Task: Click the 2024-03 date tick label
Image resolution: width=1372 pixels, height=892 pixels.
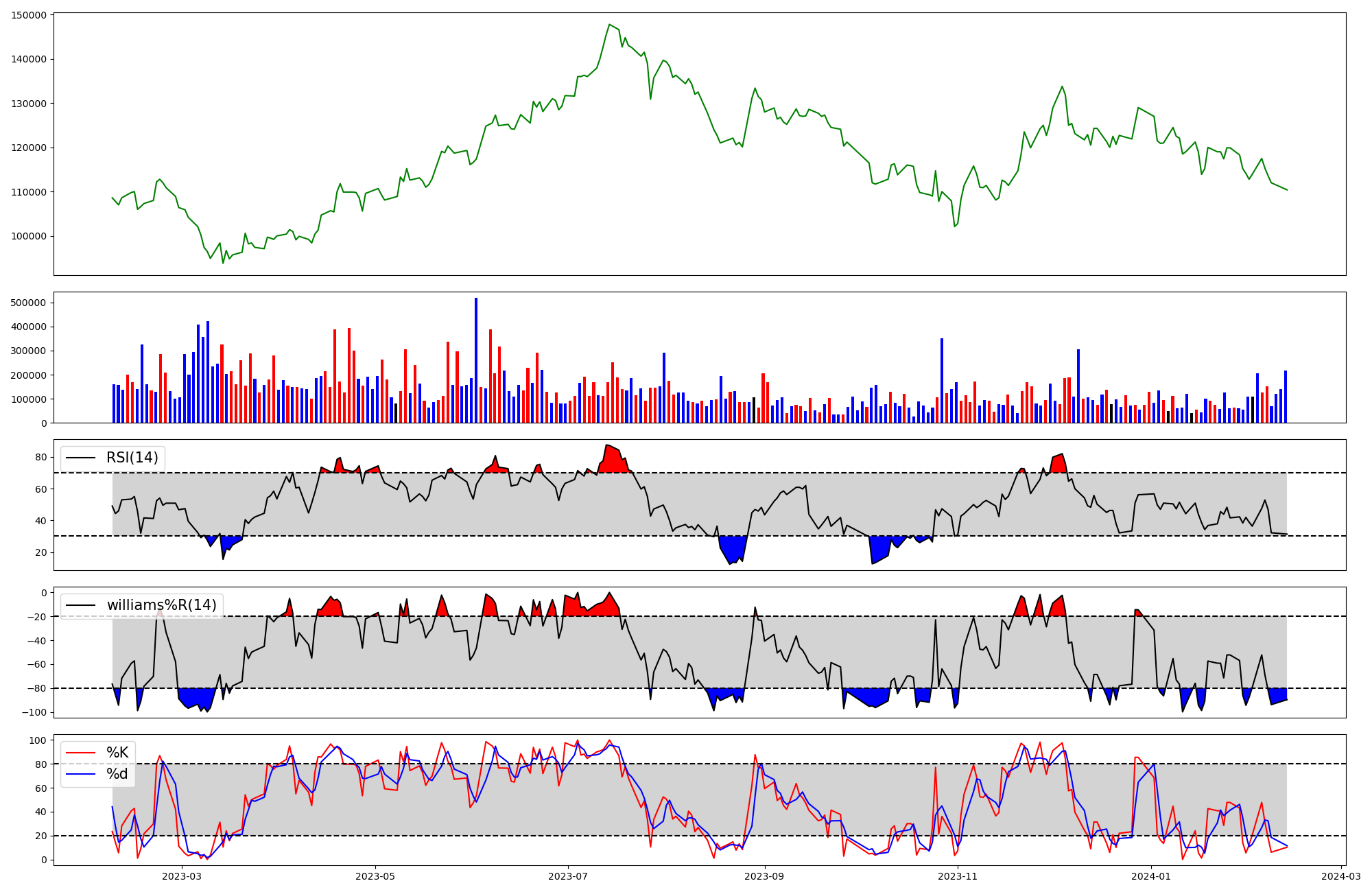Action: point(1340,876)
